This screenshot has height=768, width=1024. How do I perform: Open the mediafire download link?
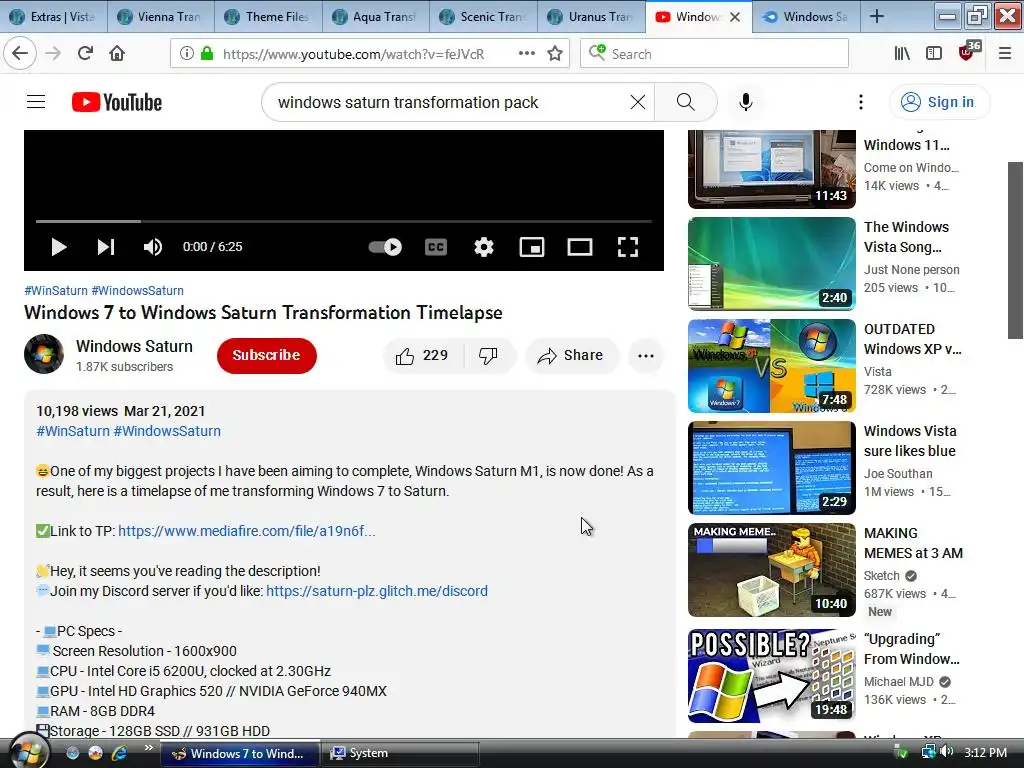coord(247,531)
